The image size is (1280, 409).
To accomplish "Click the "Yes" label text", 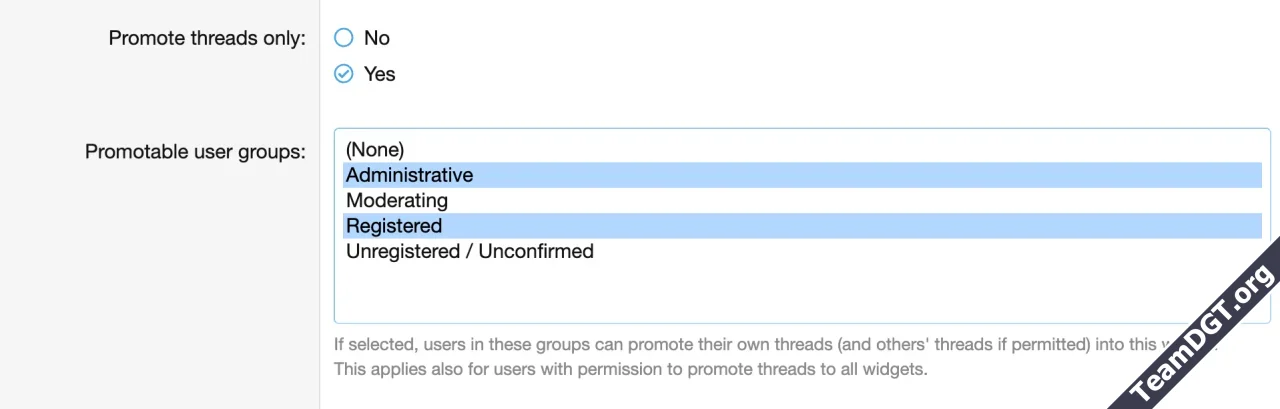I will (x=380, y=74).
